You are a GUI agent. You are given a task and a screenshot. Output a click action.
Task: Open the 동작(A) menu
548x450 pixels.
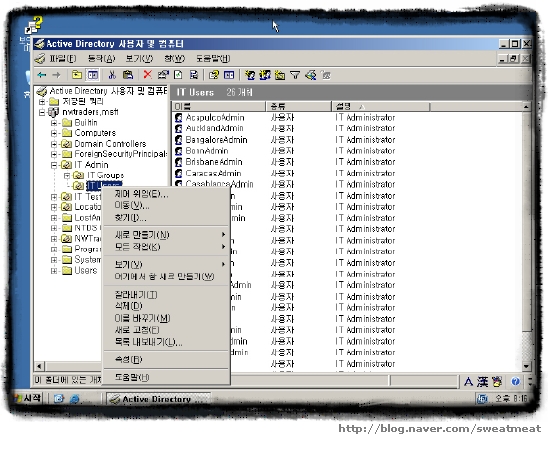pyautogui.click(x=101, y=58)
